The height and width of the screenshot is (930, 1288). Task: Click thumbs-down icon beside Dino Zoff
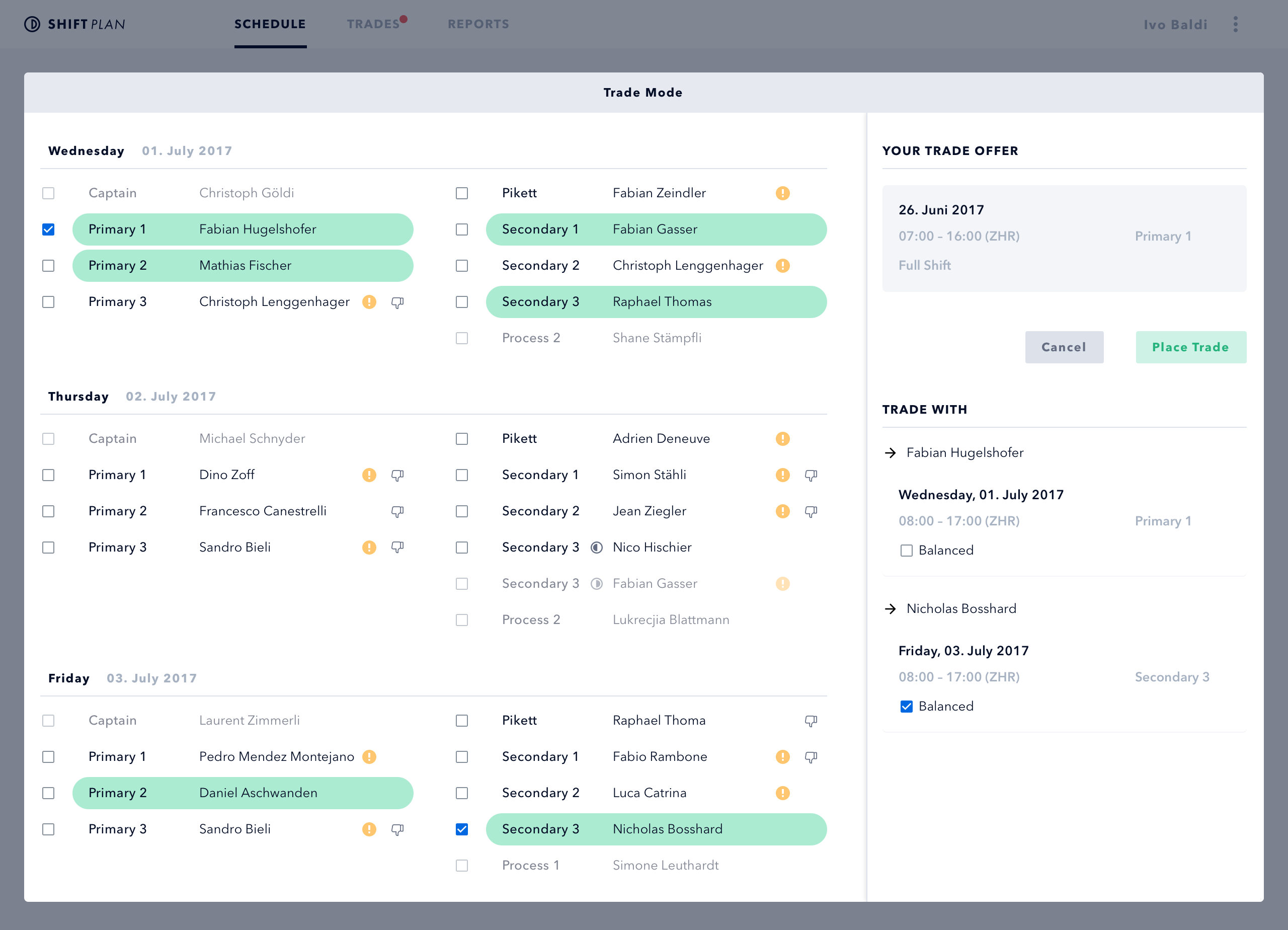(397, 476)
